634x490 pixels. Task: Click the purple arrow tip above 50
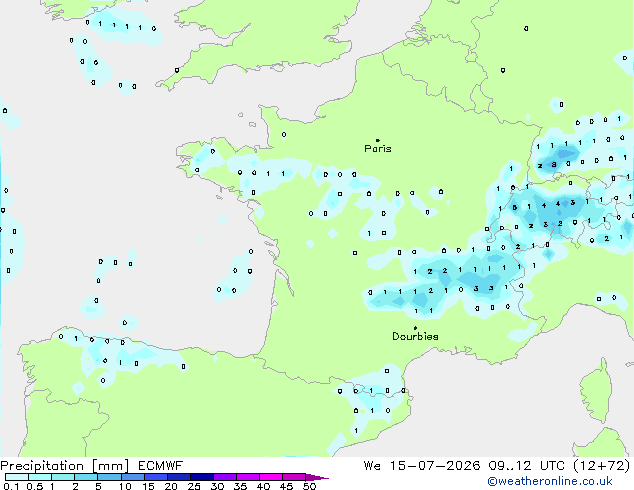(317, 477)
